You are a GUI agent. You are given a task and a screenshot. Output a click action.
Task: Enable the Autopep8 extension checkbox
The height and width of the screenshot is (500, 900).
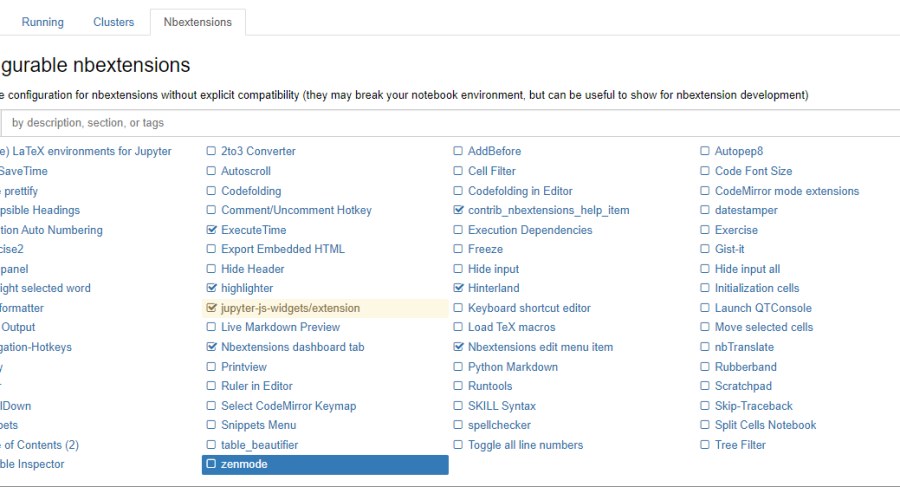coord(705,152)
